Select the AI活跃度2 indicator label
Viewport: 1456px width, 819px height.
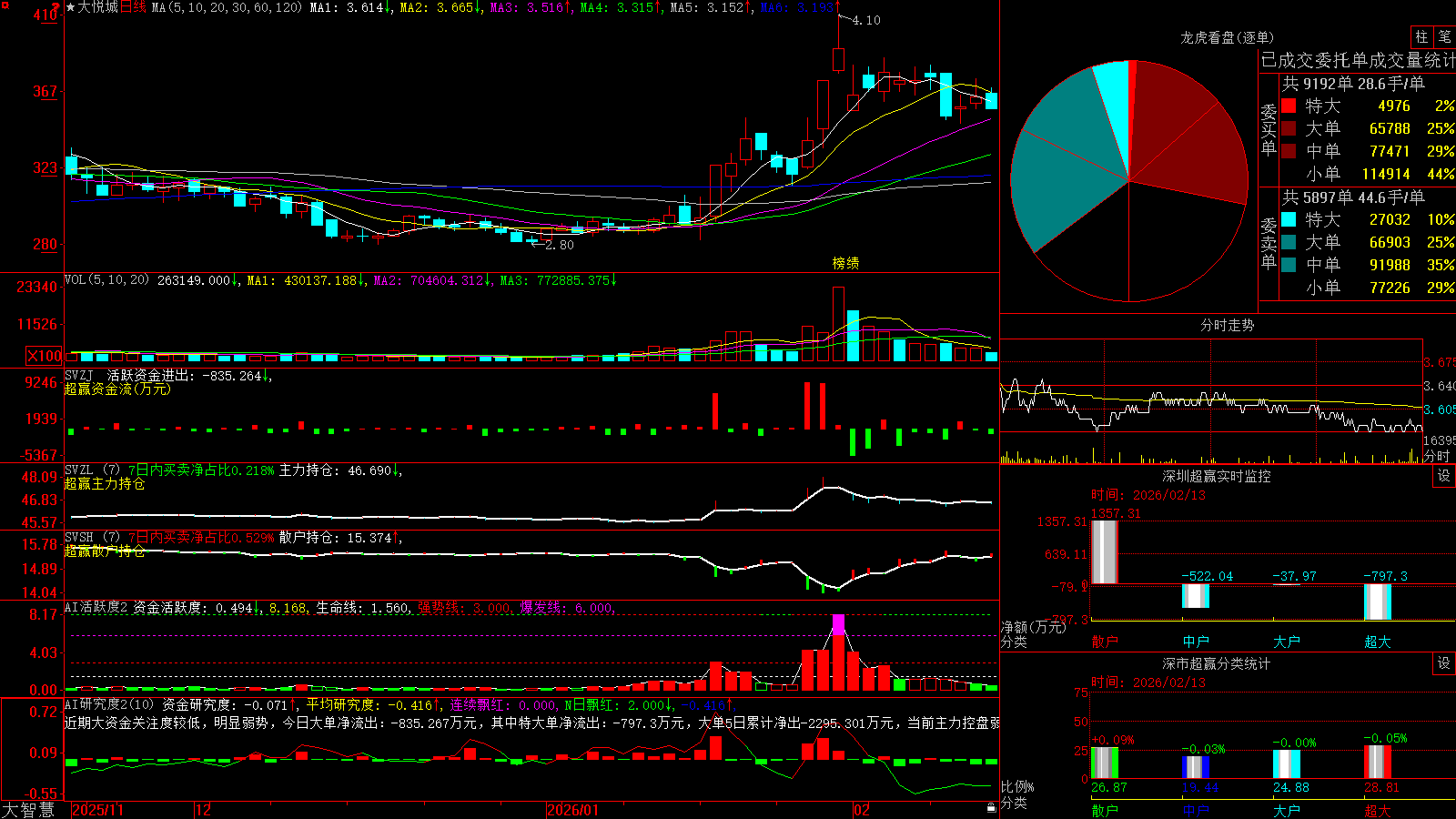tap(96, 608)
